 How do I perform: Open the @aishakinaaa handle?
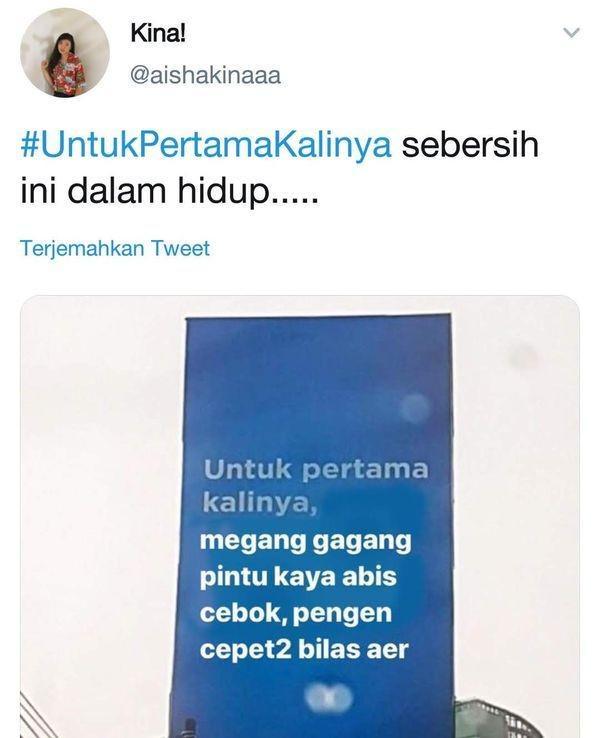point(205,75)
